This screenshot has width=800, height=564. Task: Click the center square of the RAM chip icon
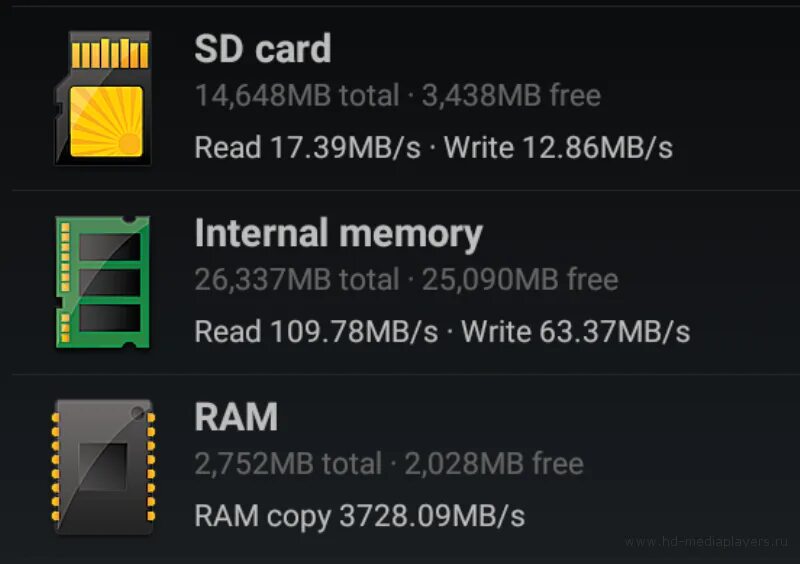(102, 468)
